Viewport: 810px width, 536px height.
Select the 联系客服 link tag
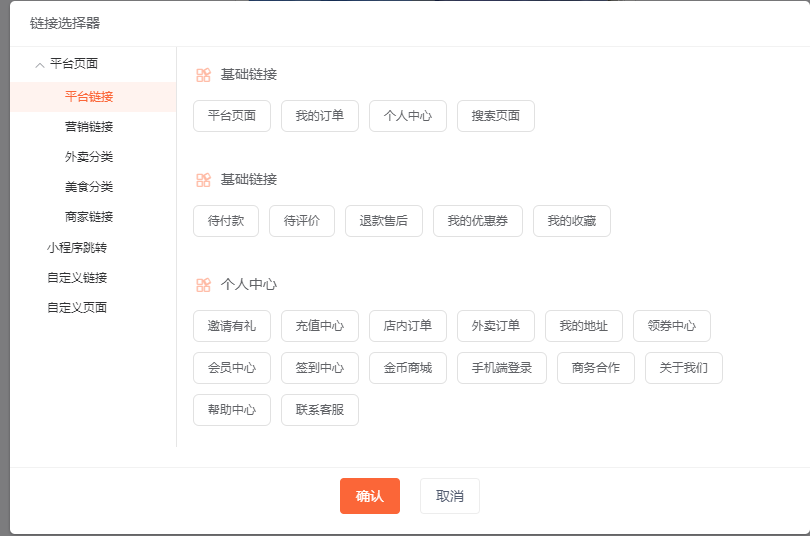tap(320, 410)
